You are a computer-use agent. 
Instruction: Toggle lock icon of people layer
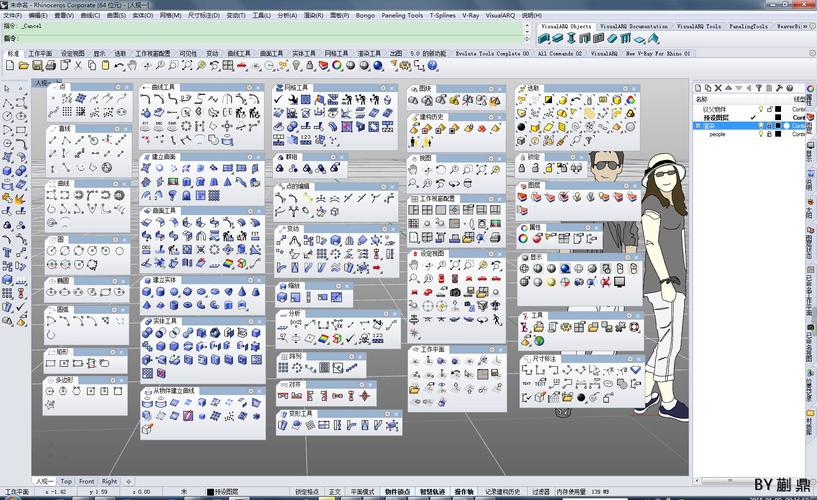point(769,134)
